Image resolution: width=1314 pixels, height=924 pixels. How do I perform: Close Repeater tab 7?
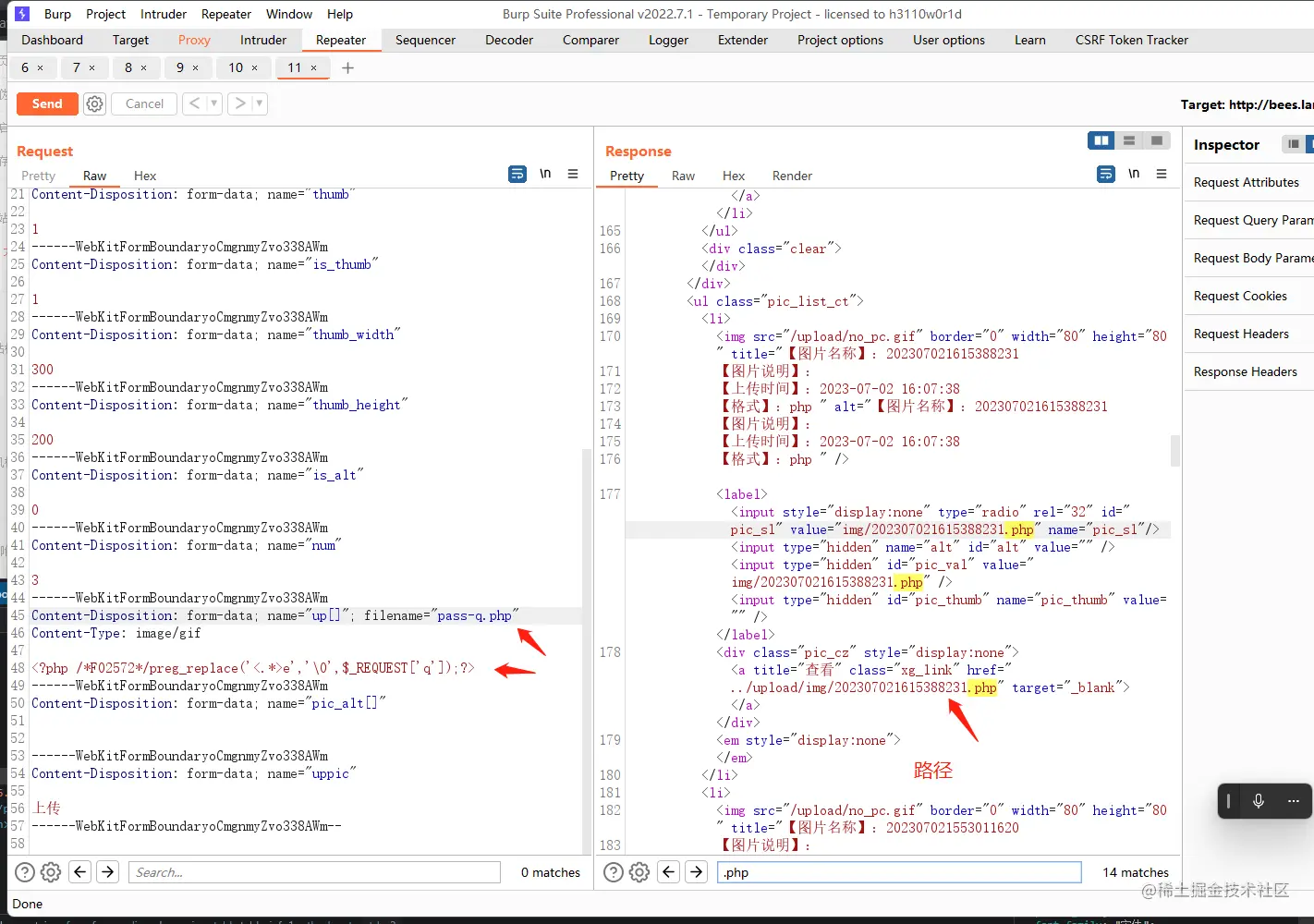[91, 67]
